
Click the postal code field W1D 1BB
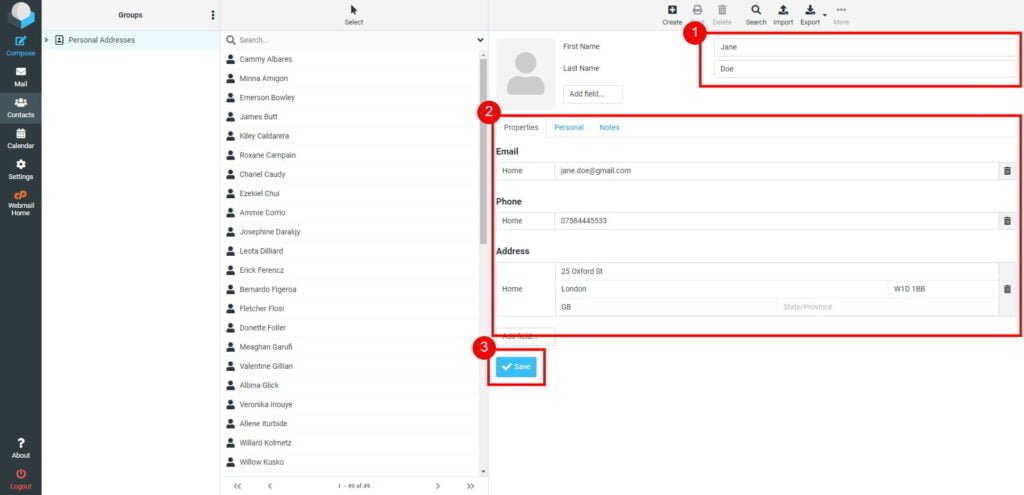coord(942,289)
